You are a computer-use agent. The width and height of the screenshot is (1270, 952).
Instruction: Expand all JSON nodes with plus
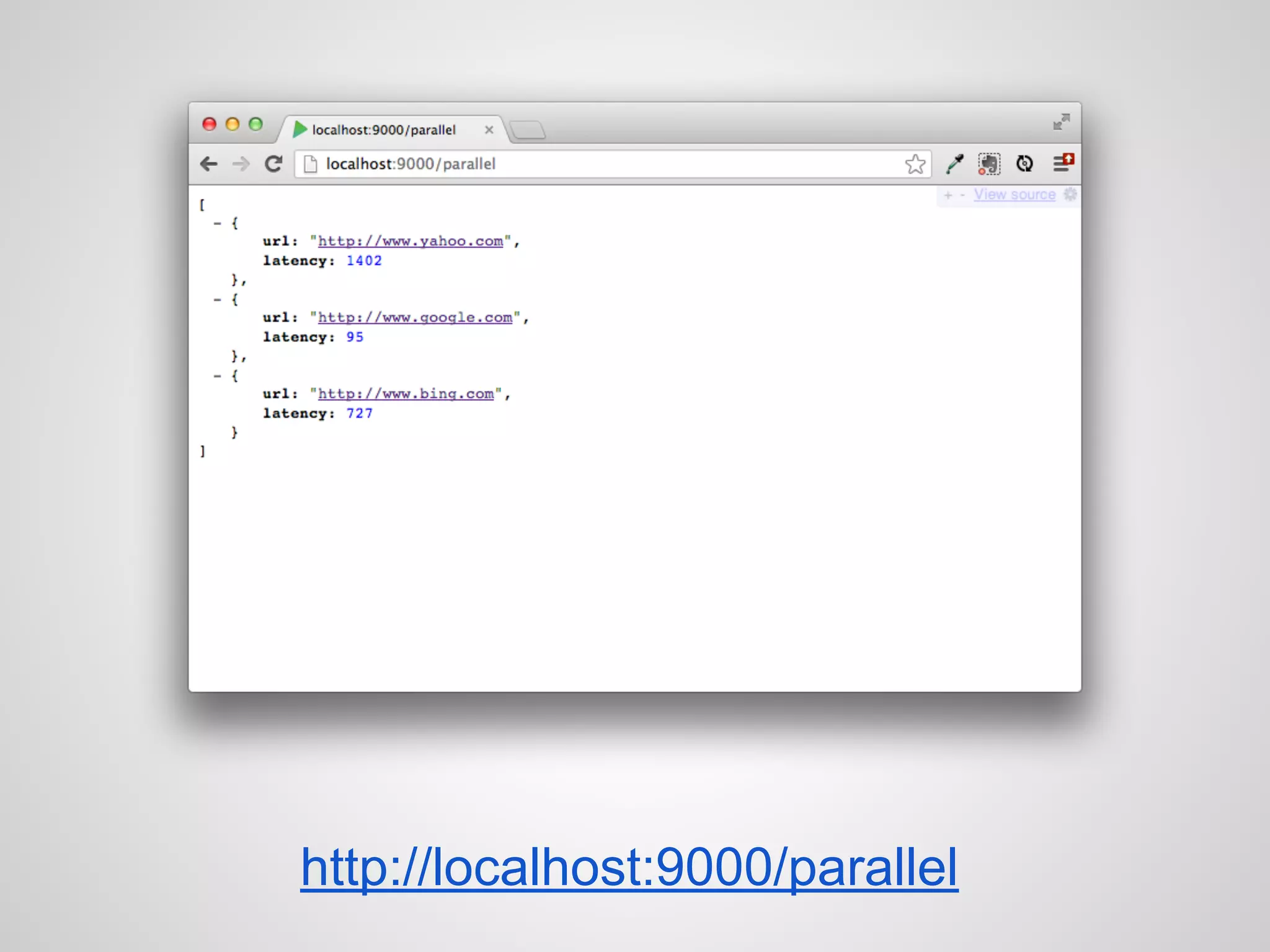(x=948, y=195)
